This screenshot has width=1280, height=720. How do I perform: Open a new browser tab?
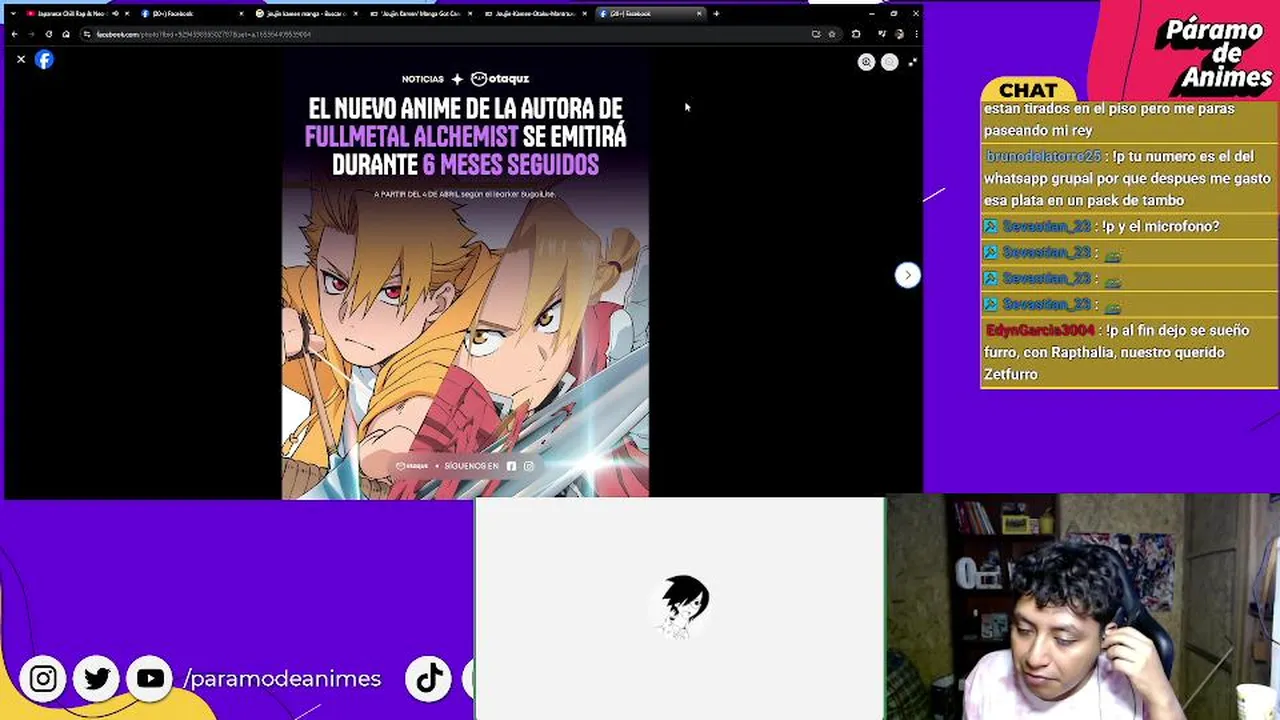tap(716, 14)
